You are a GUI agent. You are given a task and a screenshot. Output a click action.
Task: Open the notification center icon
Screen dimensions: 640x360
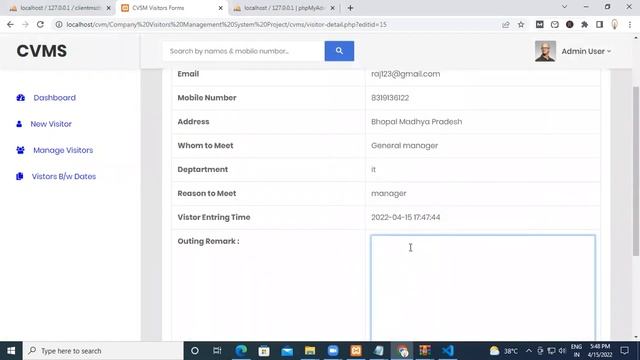coord(624,351)
